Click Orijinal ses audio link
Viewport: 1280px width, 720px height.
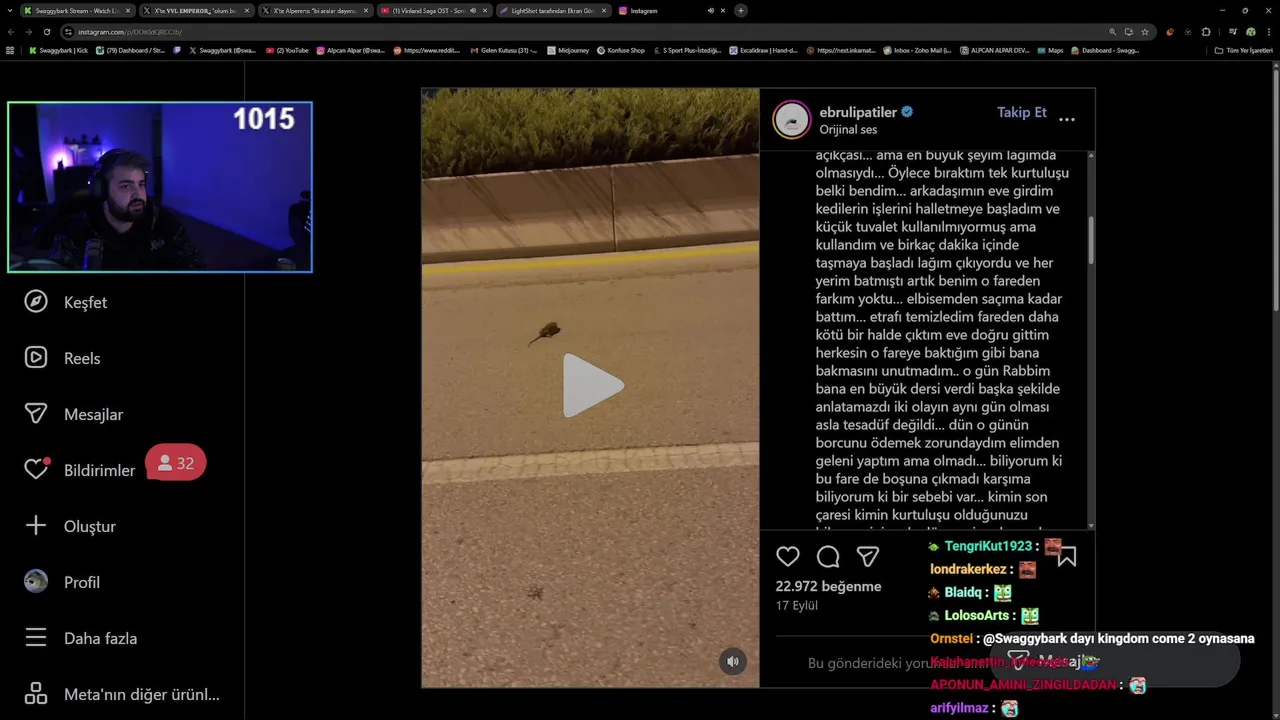[x=848, y=130]
